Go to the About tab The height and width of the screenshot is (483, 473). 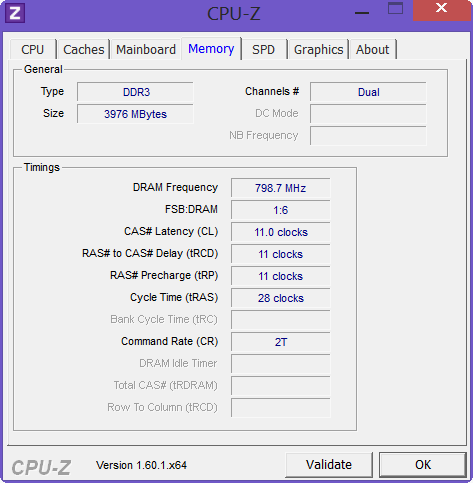pos(372,49)
